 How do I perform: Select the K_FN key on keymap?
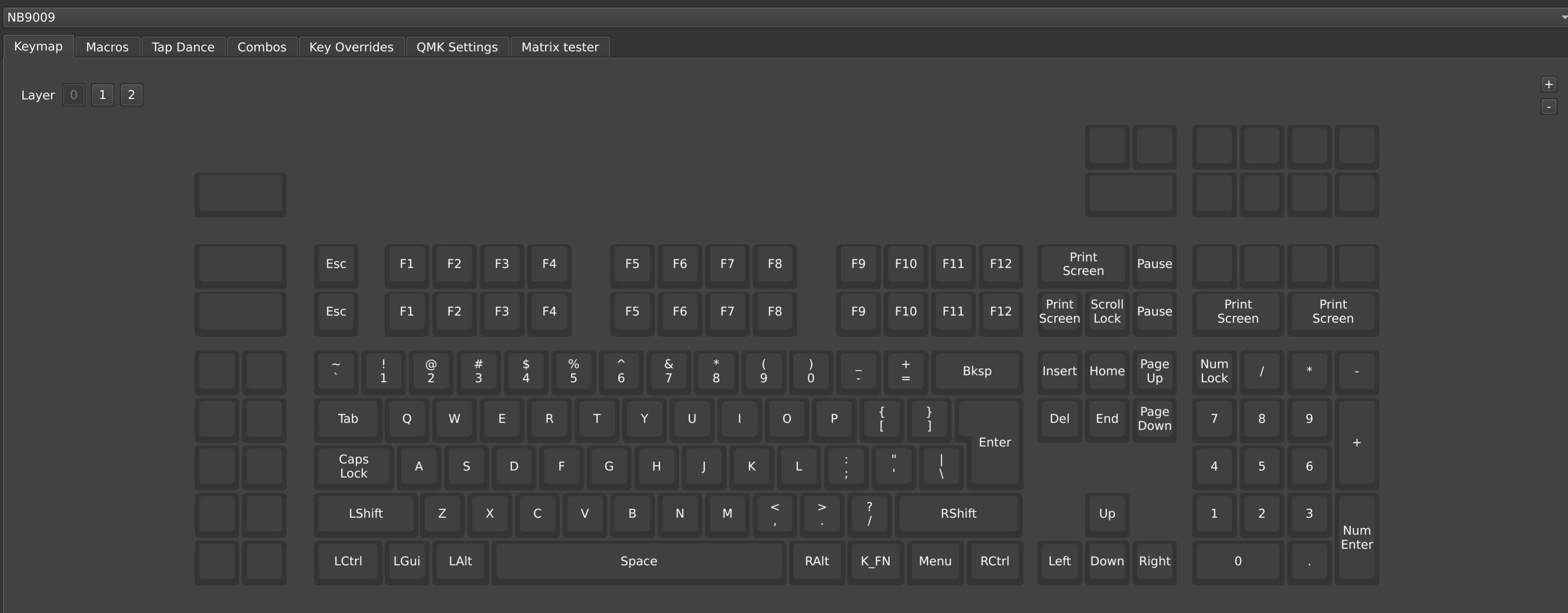click(875, 561)
